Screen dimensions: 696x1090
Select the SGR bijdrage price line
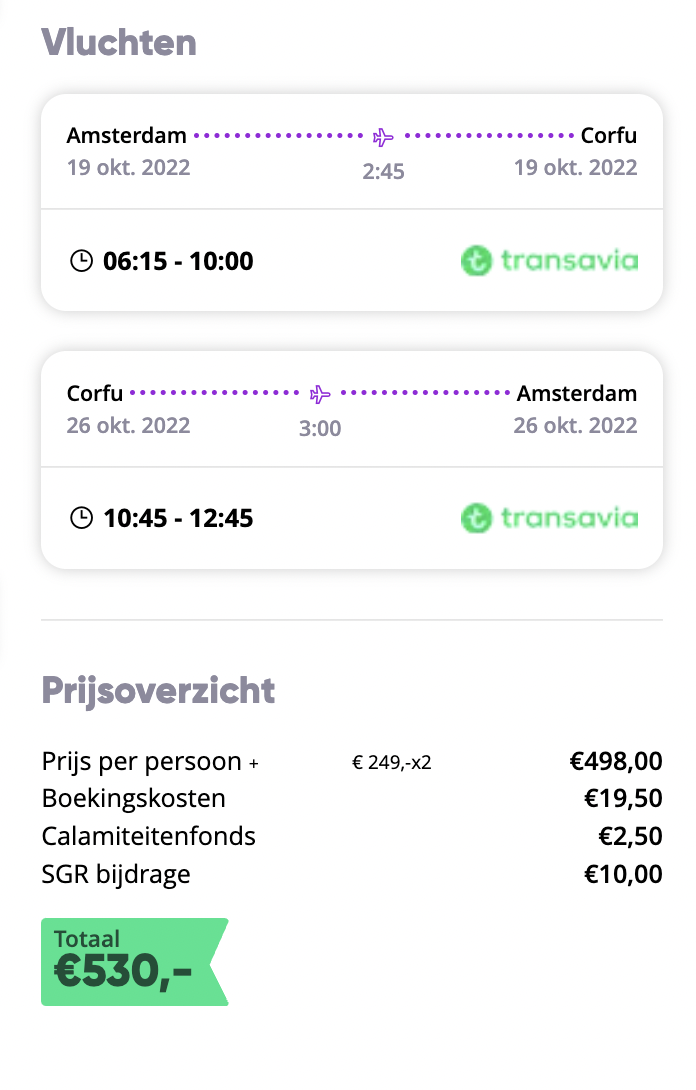pyautogui.click(x=352, y=874)
